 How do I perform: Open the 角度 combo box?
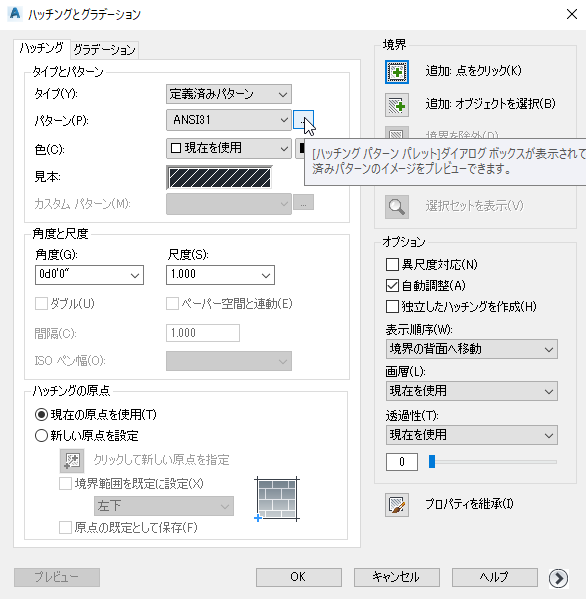coord(89,275)
